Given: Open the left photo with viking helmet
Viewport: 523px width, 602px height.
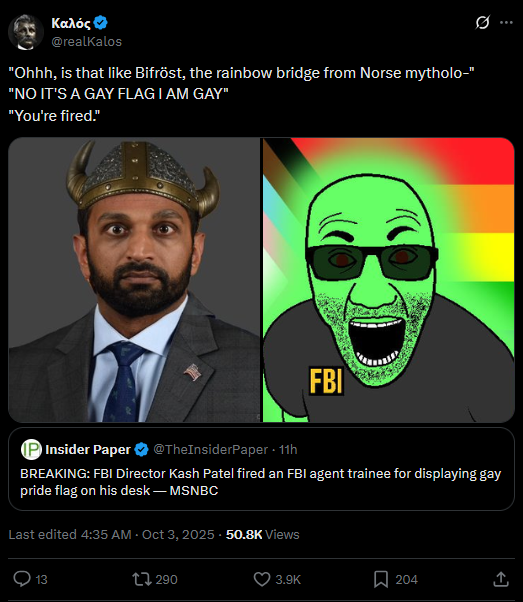Looking at the screenshot, I should [x=134, y=280].
